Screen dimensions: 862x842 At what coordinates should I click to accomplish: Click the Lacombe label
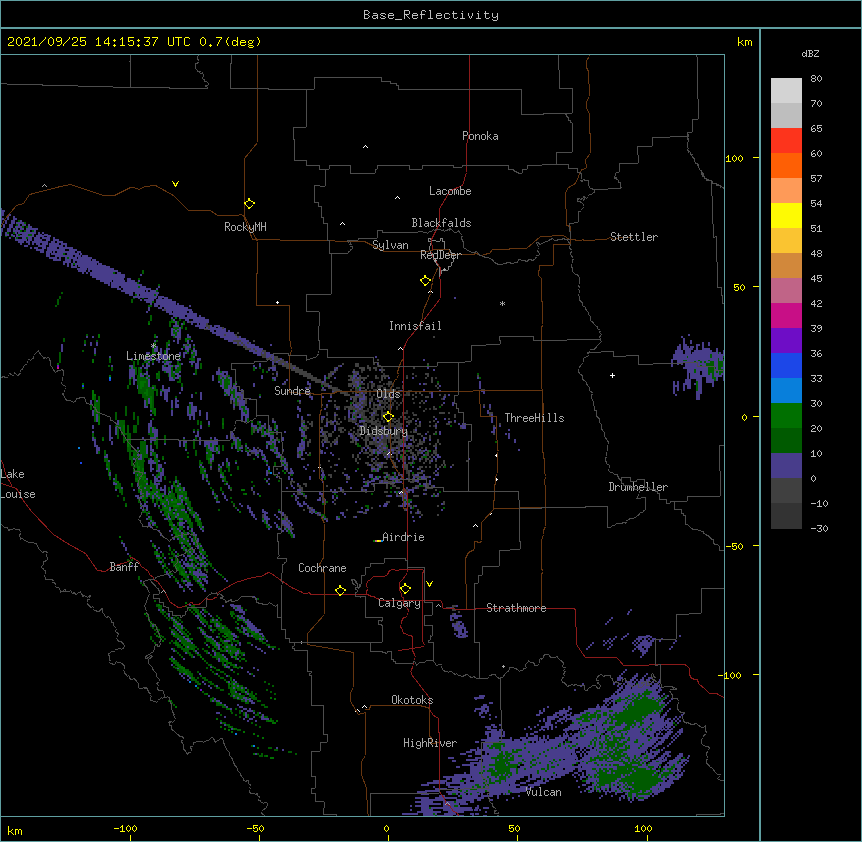click(x=450, y=191)
